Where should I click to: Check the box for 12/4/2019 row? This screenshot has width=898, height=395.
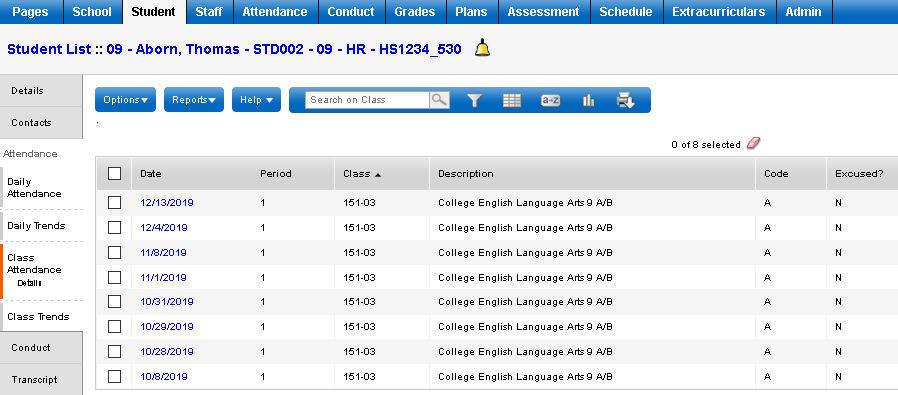pos(115,227)
